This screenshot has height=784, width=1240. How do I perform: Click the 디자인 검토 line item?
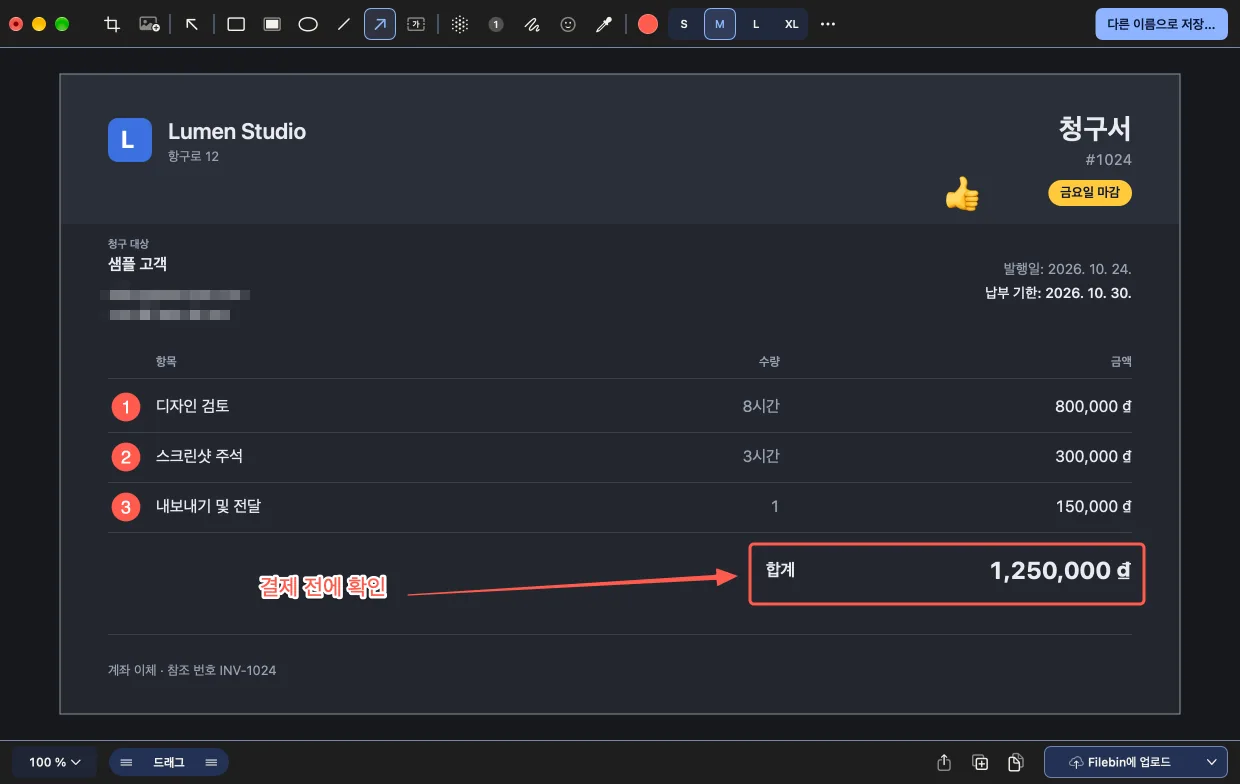[193, 406]
